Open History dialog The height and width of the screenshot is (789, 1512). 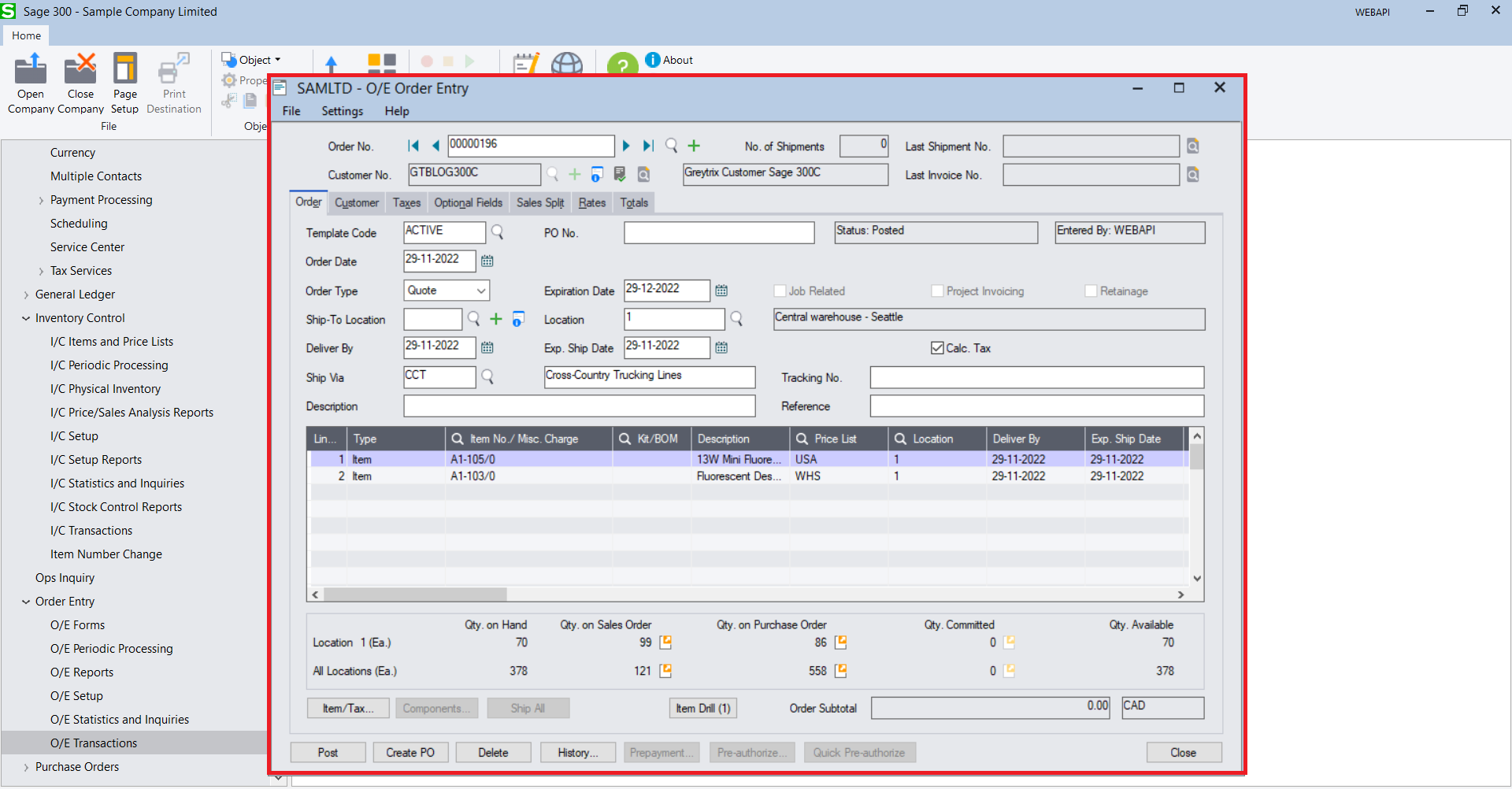tap(578, 753)
